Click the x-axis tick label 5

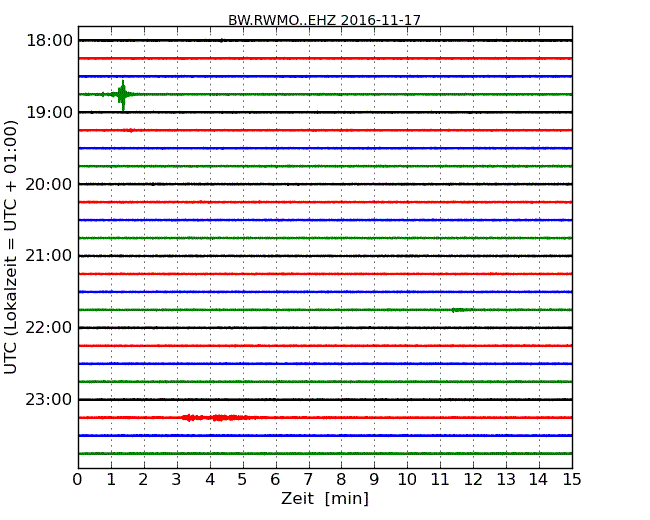tap(242, 480)
